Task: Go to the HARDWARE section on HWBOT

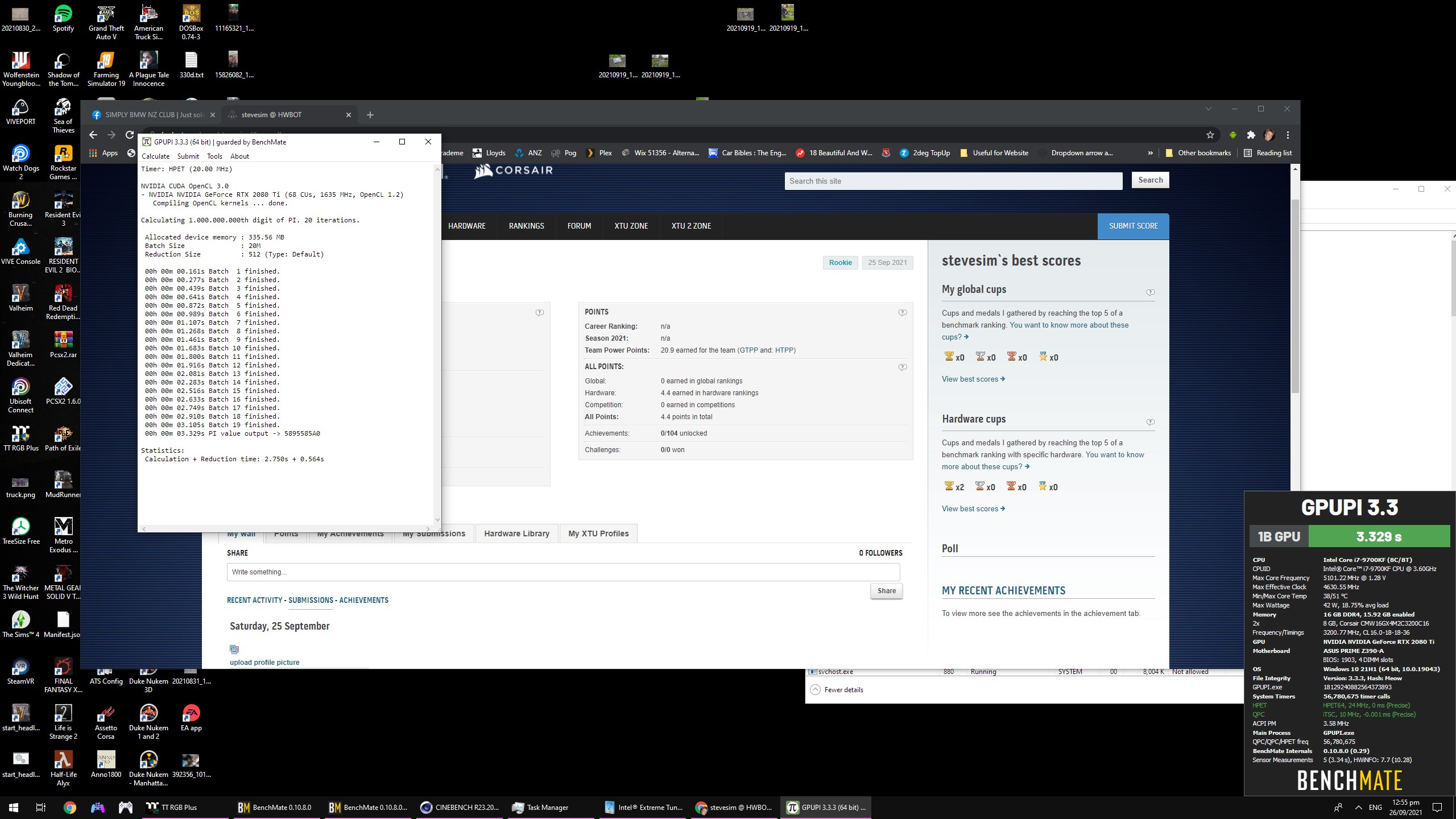Action: point(467,226)
